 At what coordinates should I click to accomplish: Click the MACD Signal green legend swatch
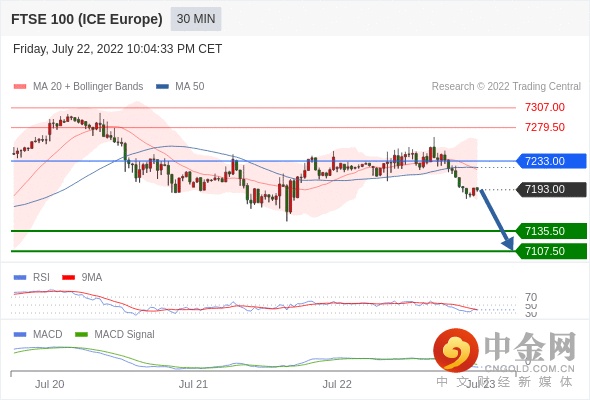point(81,335)
